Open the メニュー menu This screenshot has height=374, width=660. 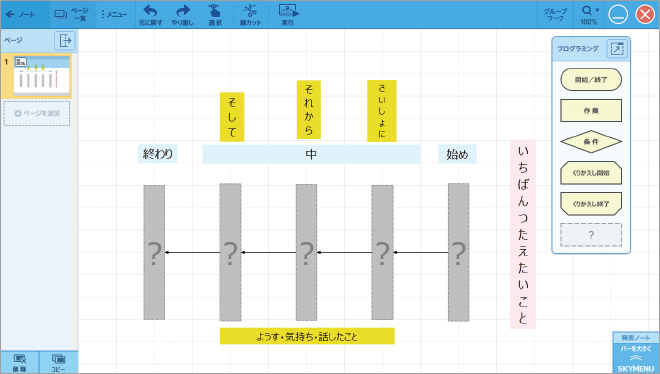pyautogui.click(x=114, y=14)
